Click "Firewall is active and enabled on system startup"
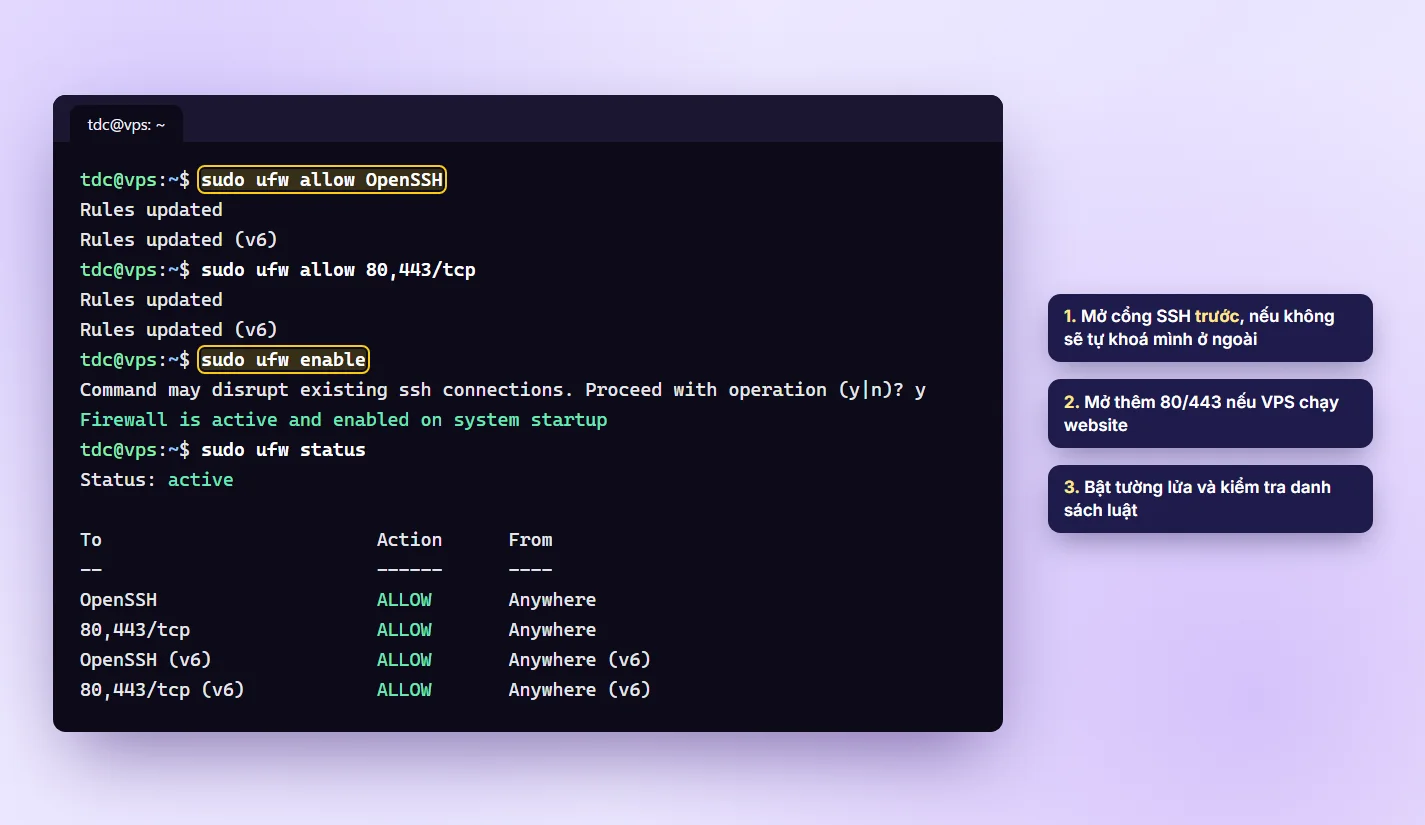Image resolution: width=1425 pixels, height=825 pixels. tap(344, 420)
